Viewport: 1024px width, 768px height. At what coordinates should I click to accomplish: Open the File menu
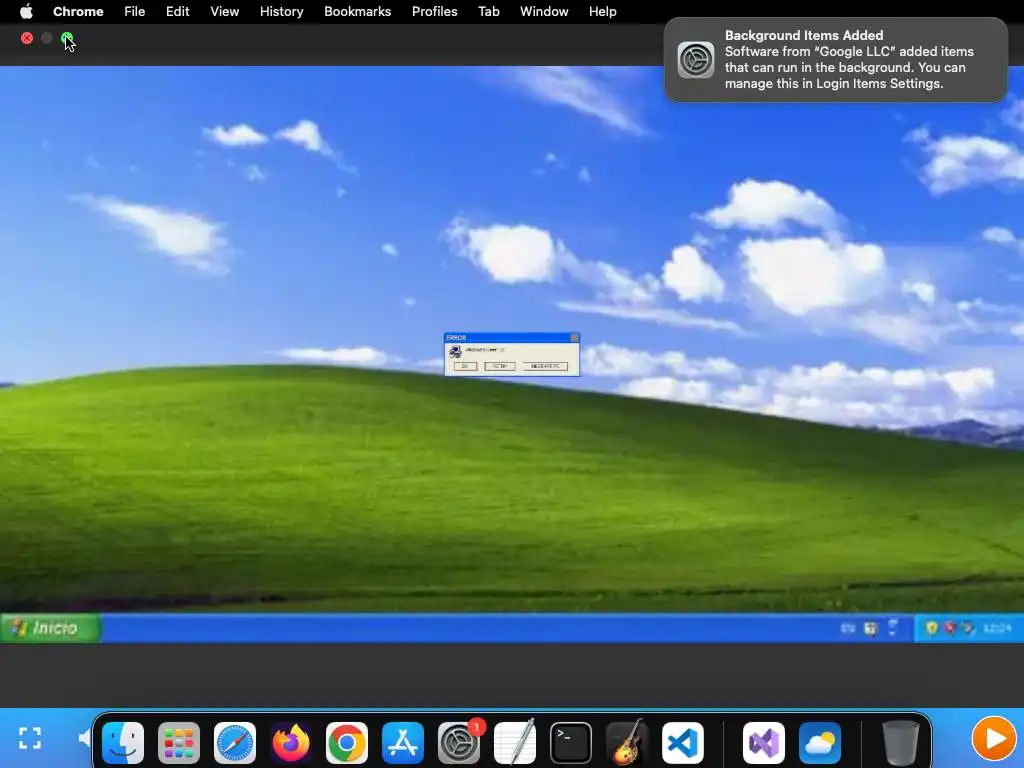coord(135,11)
